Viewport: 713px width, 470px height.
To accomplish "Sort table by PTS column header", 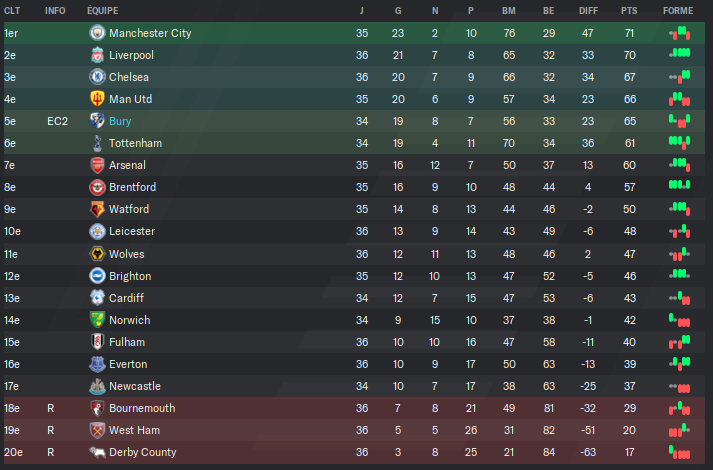I will pos(629,11).
